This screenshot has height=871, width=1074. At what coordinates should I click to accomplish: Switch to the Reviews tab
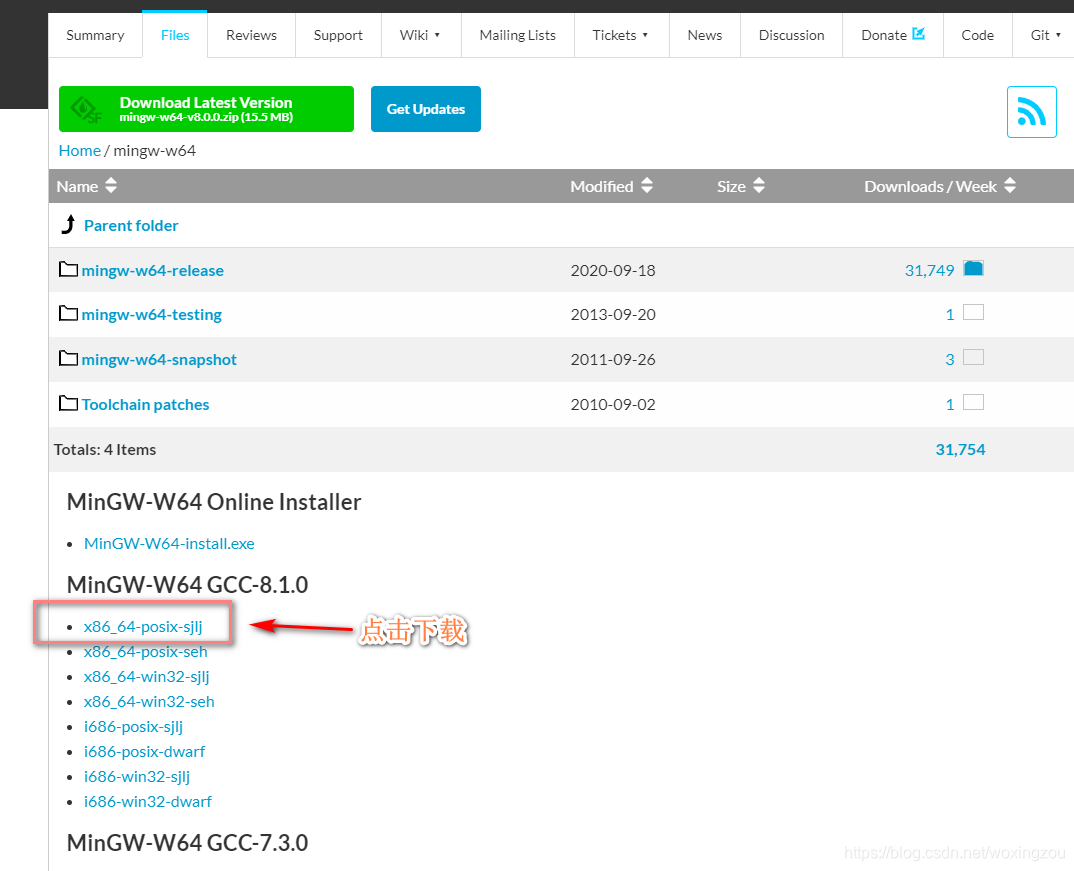[251, 35]
